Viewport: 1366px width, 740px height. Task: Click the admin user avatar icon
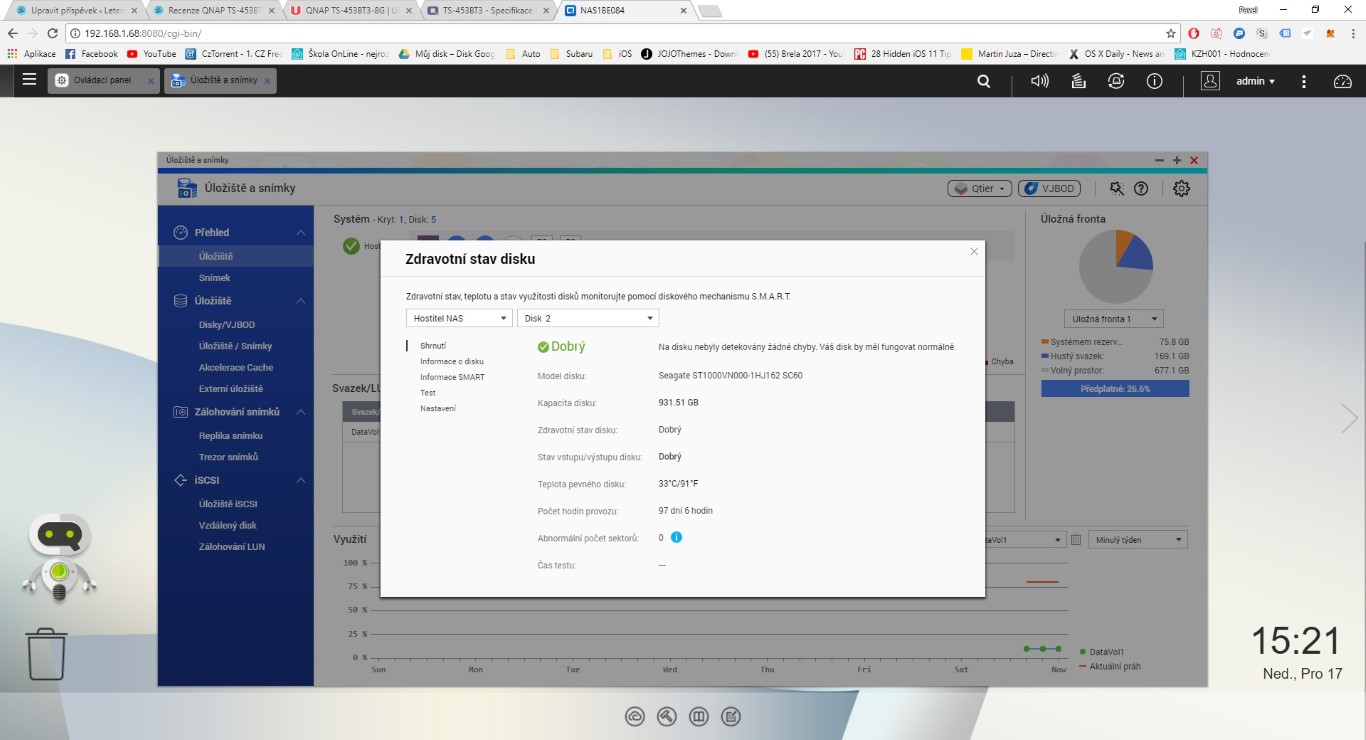[x=1210, y=81]
